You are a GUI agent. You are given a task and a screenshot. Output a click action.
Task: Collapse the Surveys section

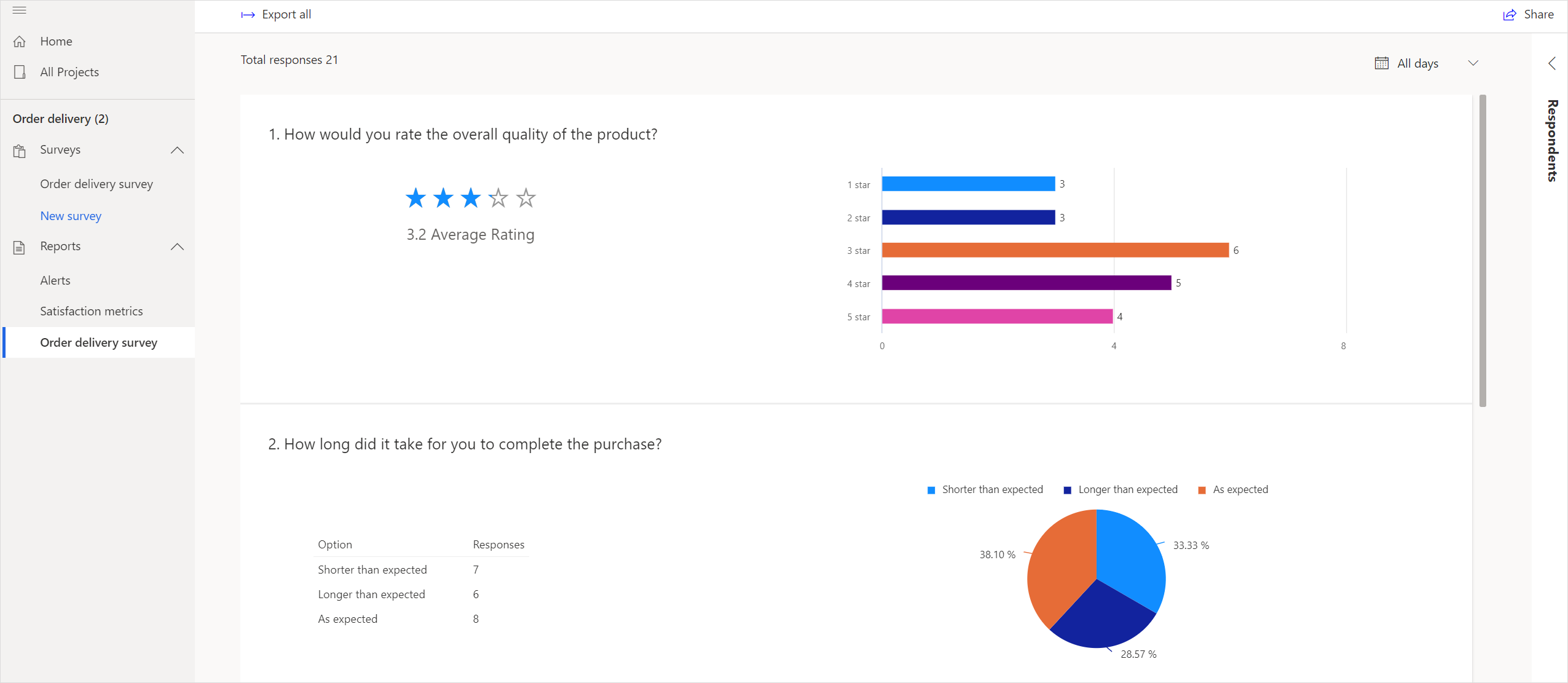[177, 150]
